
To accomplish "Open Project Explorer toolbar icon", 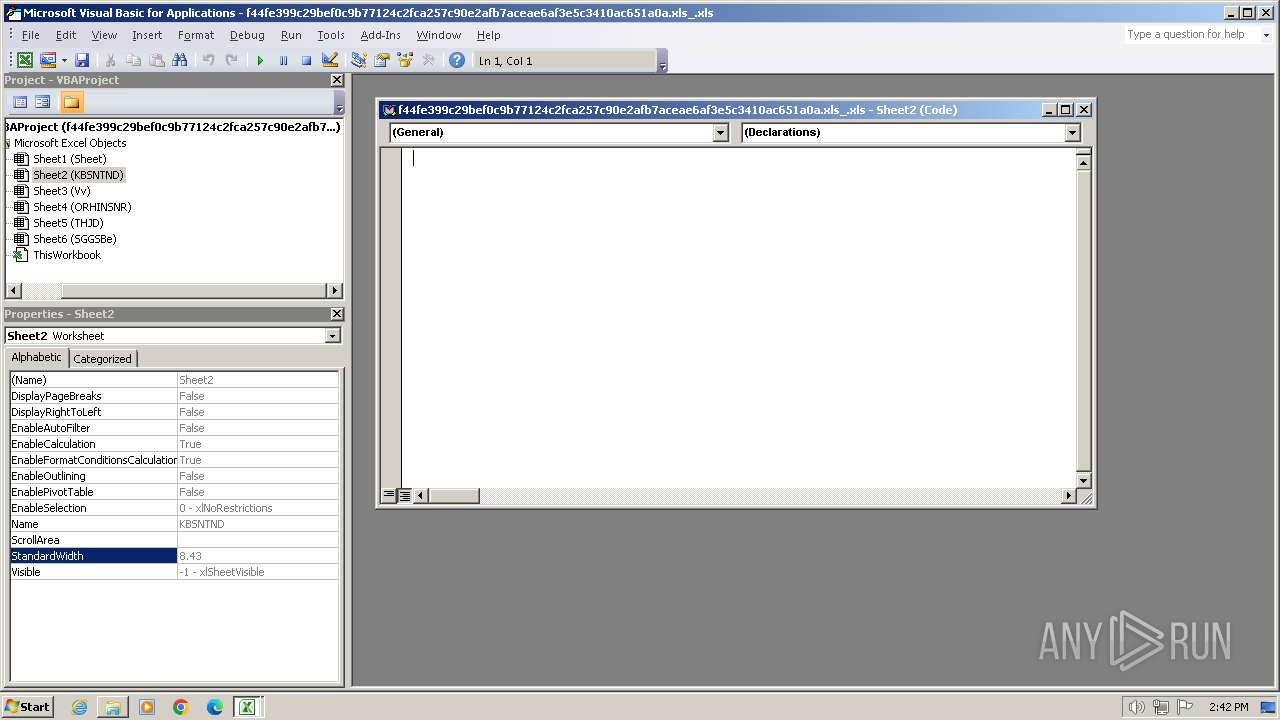I will pos(358,61).
